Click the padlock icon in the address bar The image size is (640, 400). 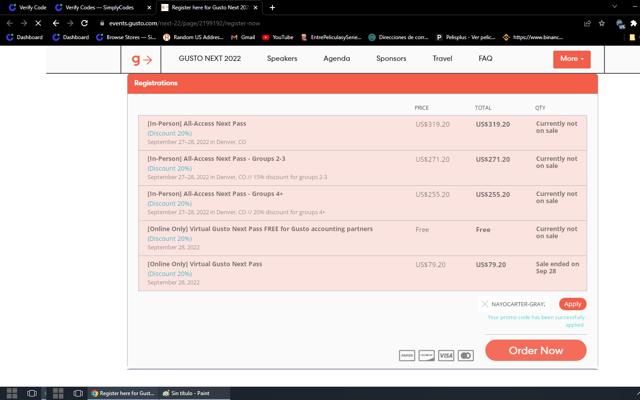pos(102,23)
